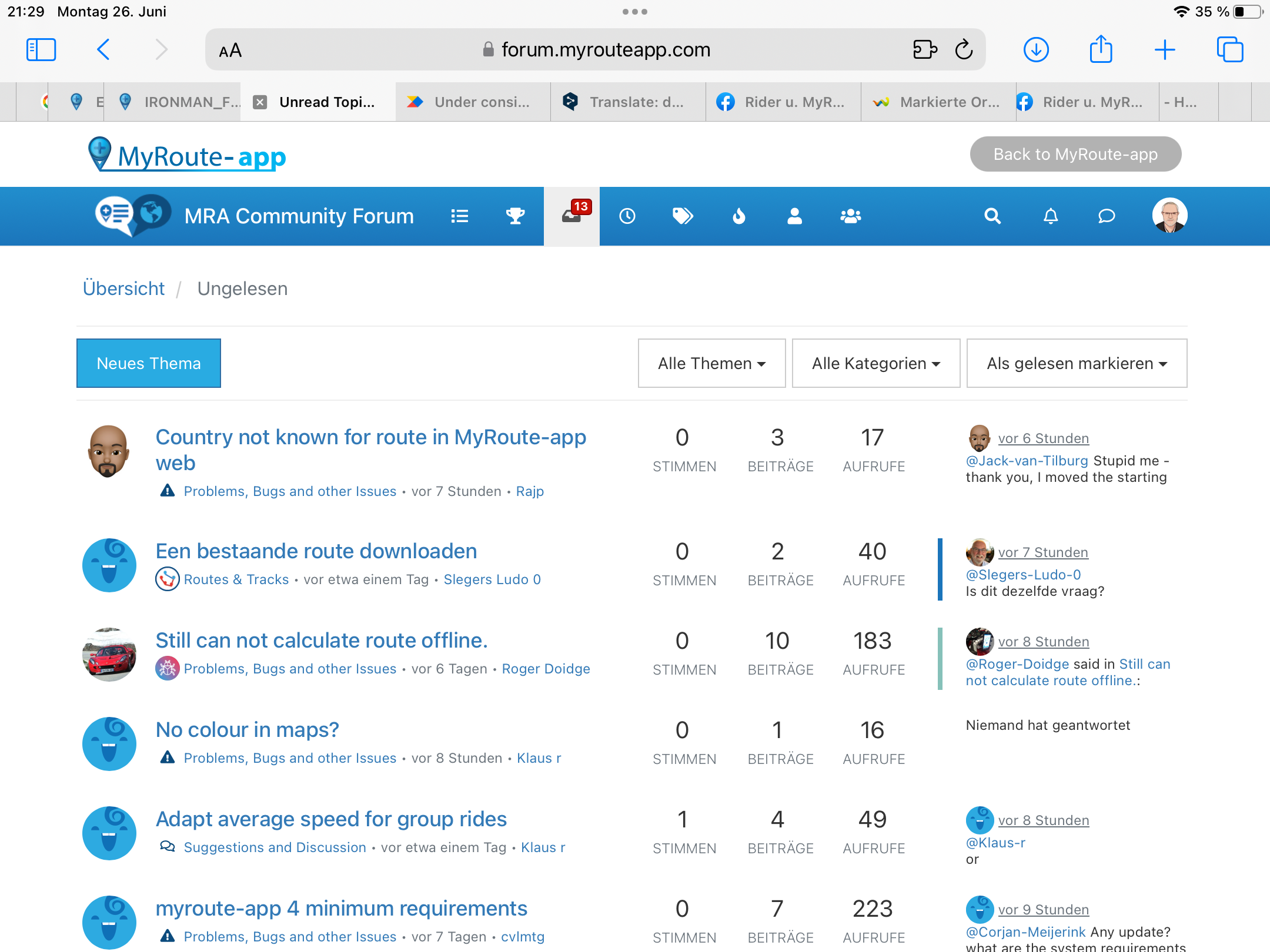This screenshot has width=1270, height=952.
Task: Open a new tab with the plus icon
Action: [1165, 50]
